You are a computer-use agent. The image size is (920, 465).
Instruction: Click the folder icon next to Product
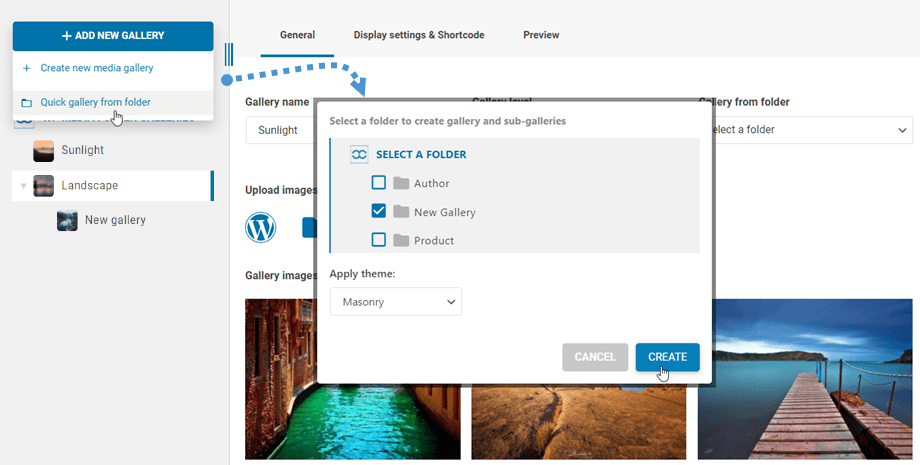coord(401,240)
